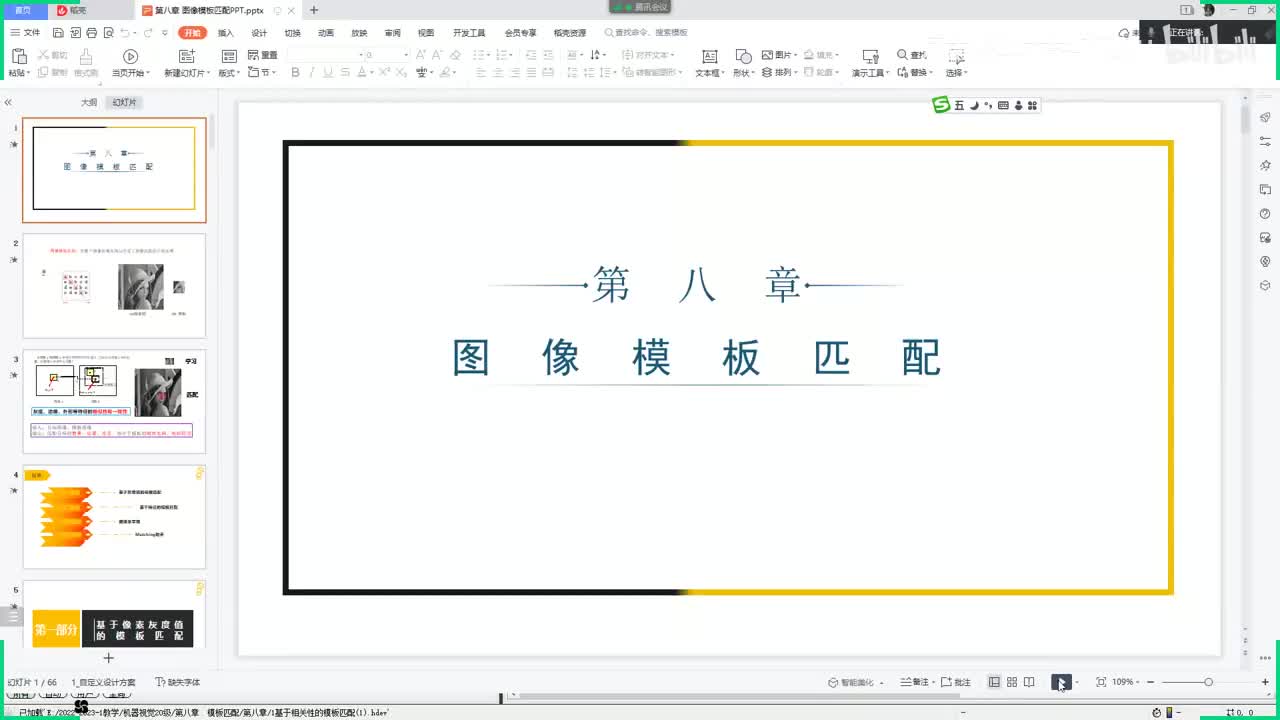Click the Notes (备注) icon in status bar
The width and height of the screenshot is (1280, 720).
(x=906, y=682)
